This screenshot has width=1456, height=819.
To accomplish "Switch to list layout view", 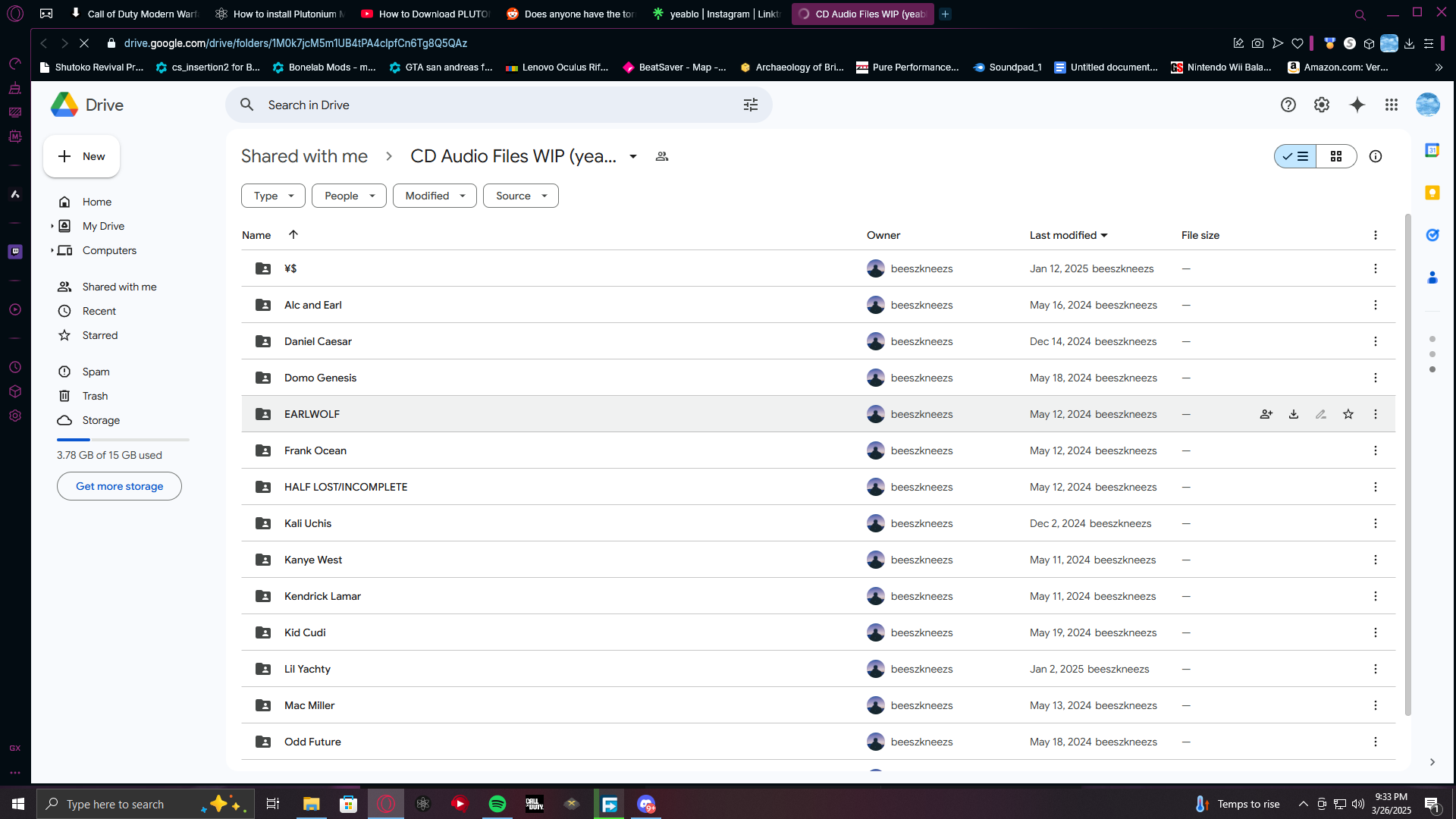I will point(1296,156).
